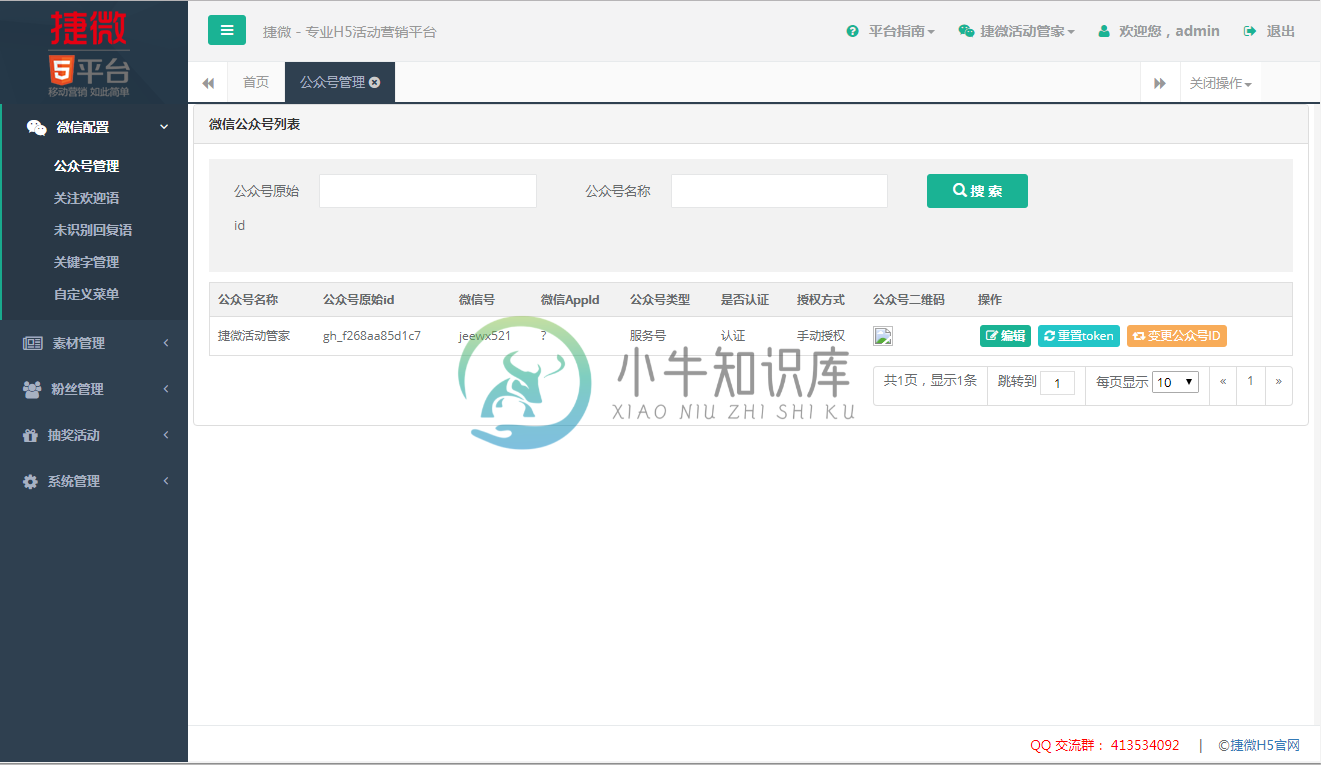
Task: Open 自定义菜单 in sidebar
Action: click(x=87, y=294)
